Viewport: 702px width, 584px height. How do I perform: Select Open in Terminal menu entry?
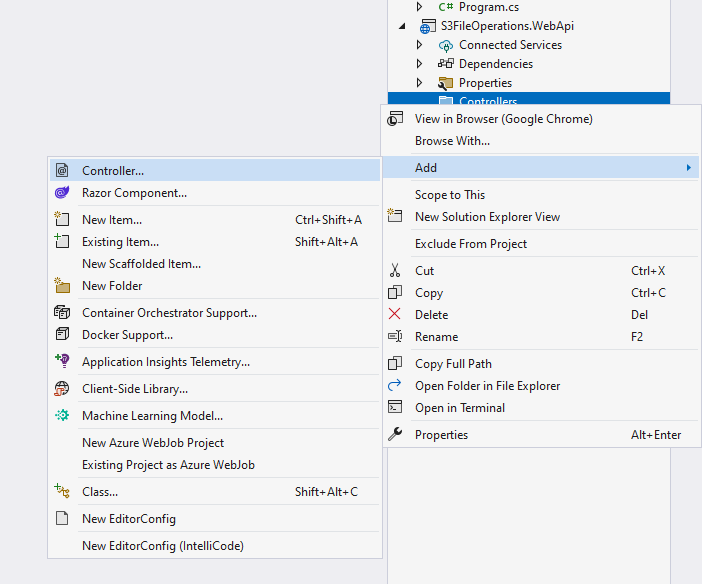pyautogui.click(x=460, y=408)
